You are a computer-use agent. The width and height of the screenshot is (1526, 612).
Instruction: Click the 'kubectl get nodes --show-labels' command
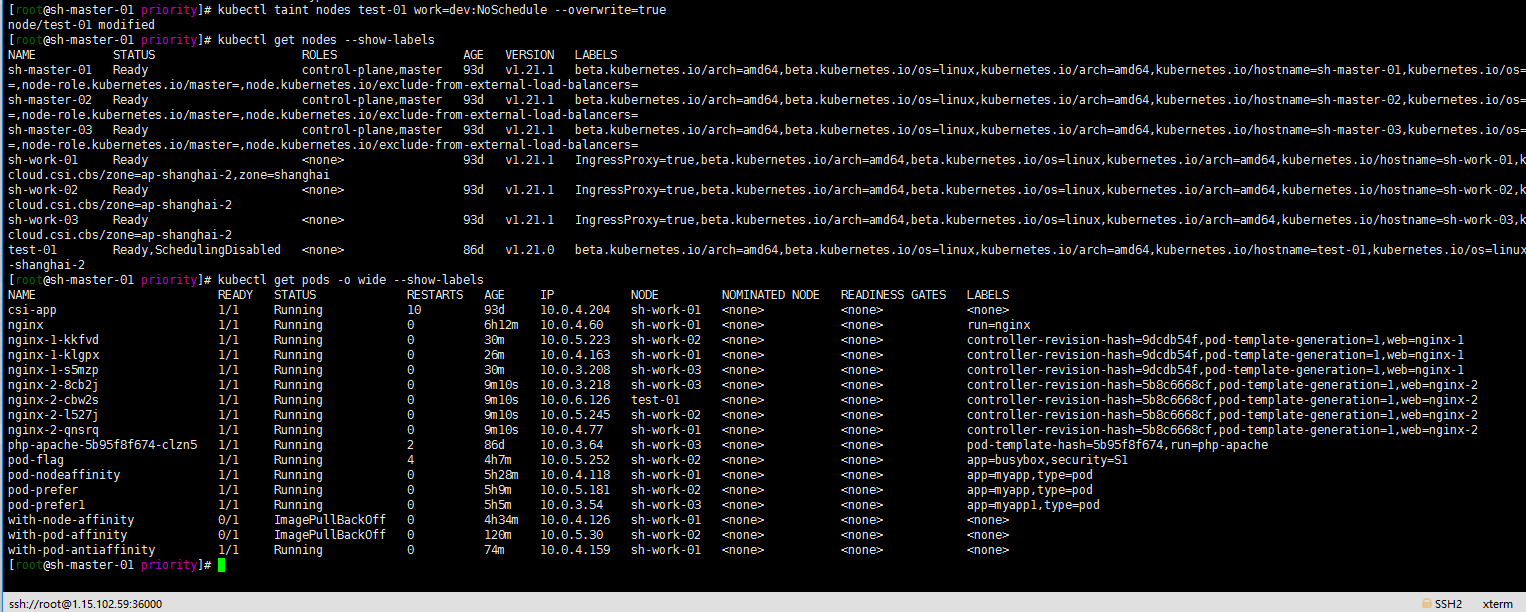[x=326, y=39]
